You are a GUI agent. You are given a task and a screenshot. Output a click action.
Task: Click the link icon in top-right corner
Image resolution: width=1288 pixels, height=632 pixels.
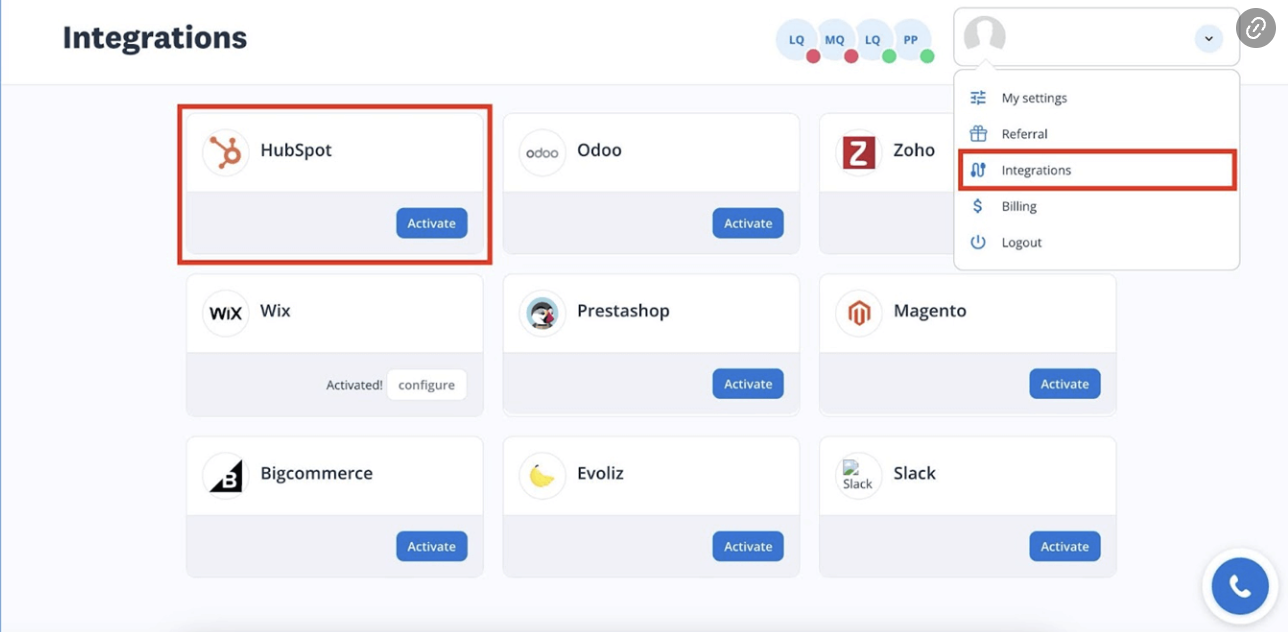coord(1255,28)
